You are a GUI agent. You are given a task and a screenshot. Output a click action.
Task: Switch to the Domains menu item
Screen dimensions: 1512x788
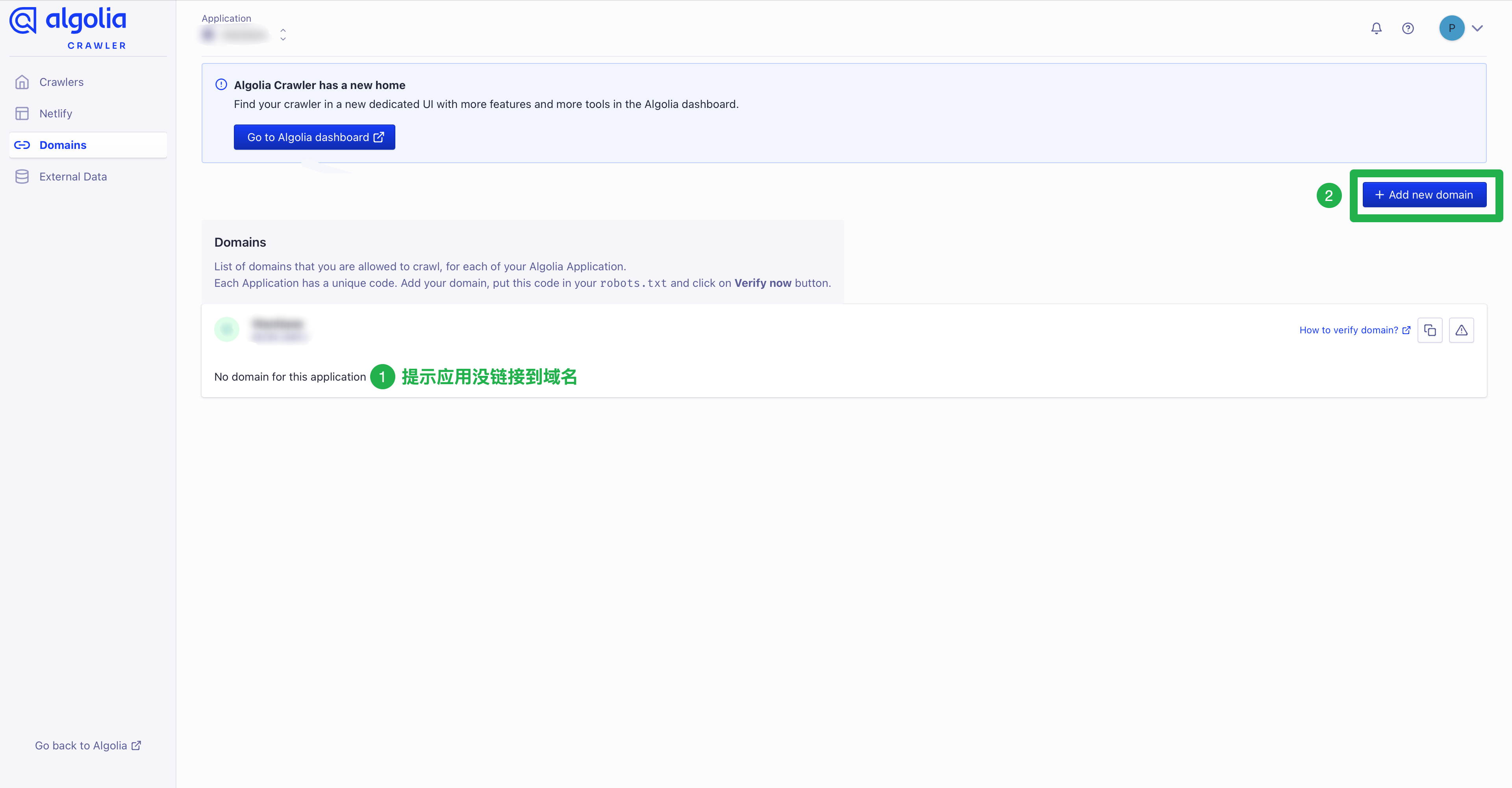click(x=63, y=145)
